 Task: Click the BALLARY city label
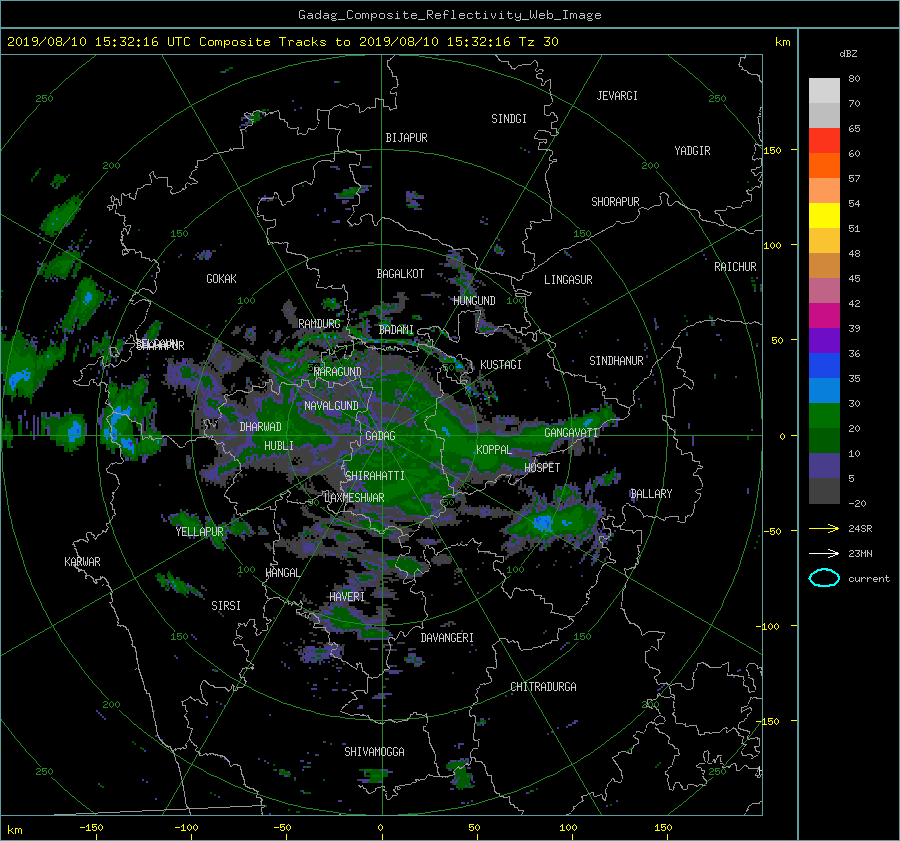[651, 494]
